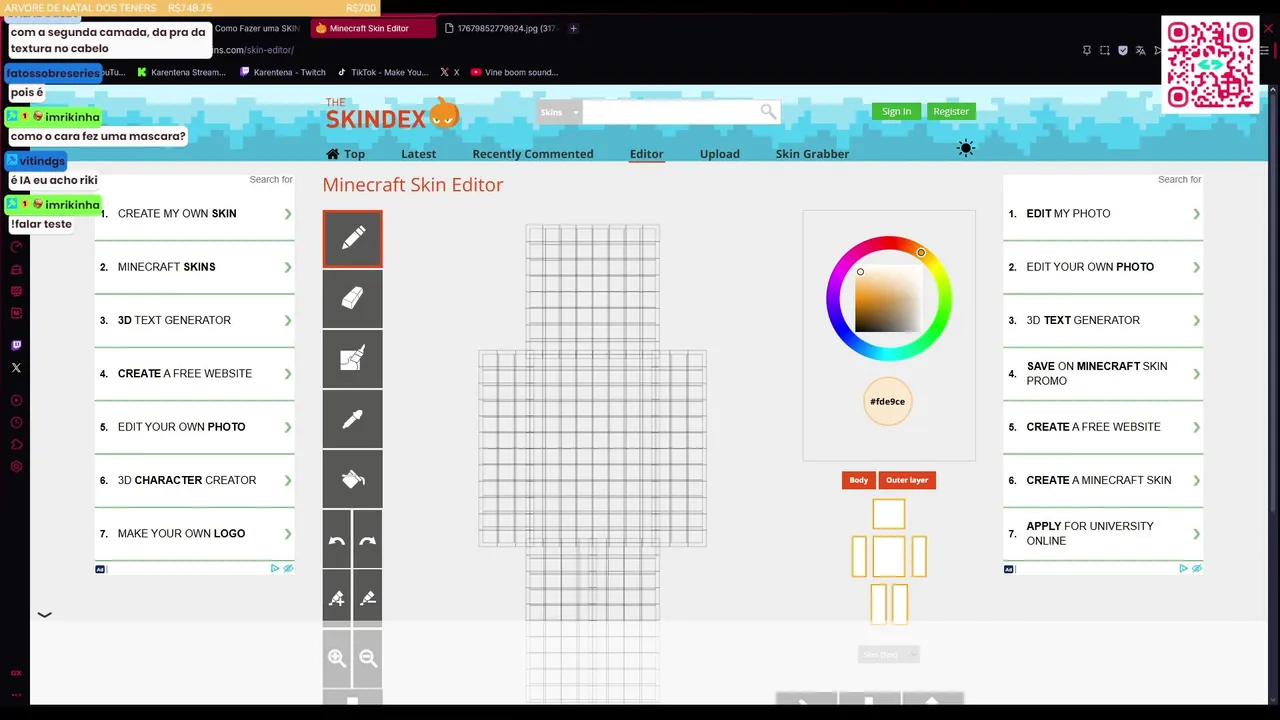Toggle the dark mode sun icon

965,148
